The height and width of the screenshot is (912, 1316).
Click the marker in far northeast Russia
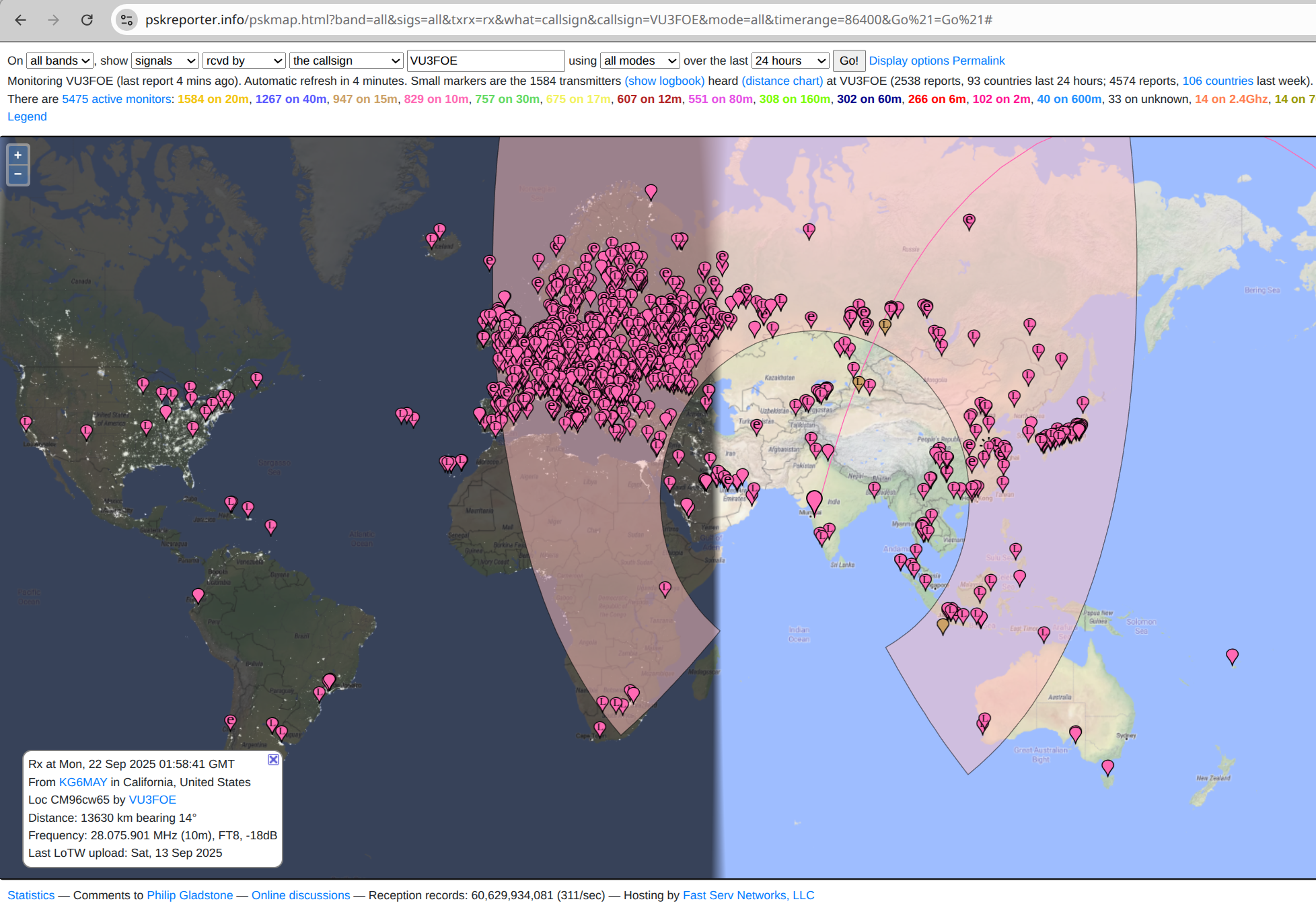click(x=969, y=221)
